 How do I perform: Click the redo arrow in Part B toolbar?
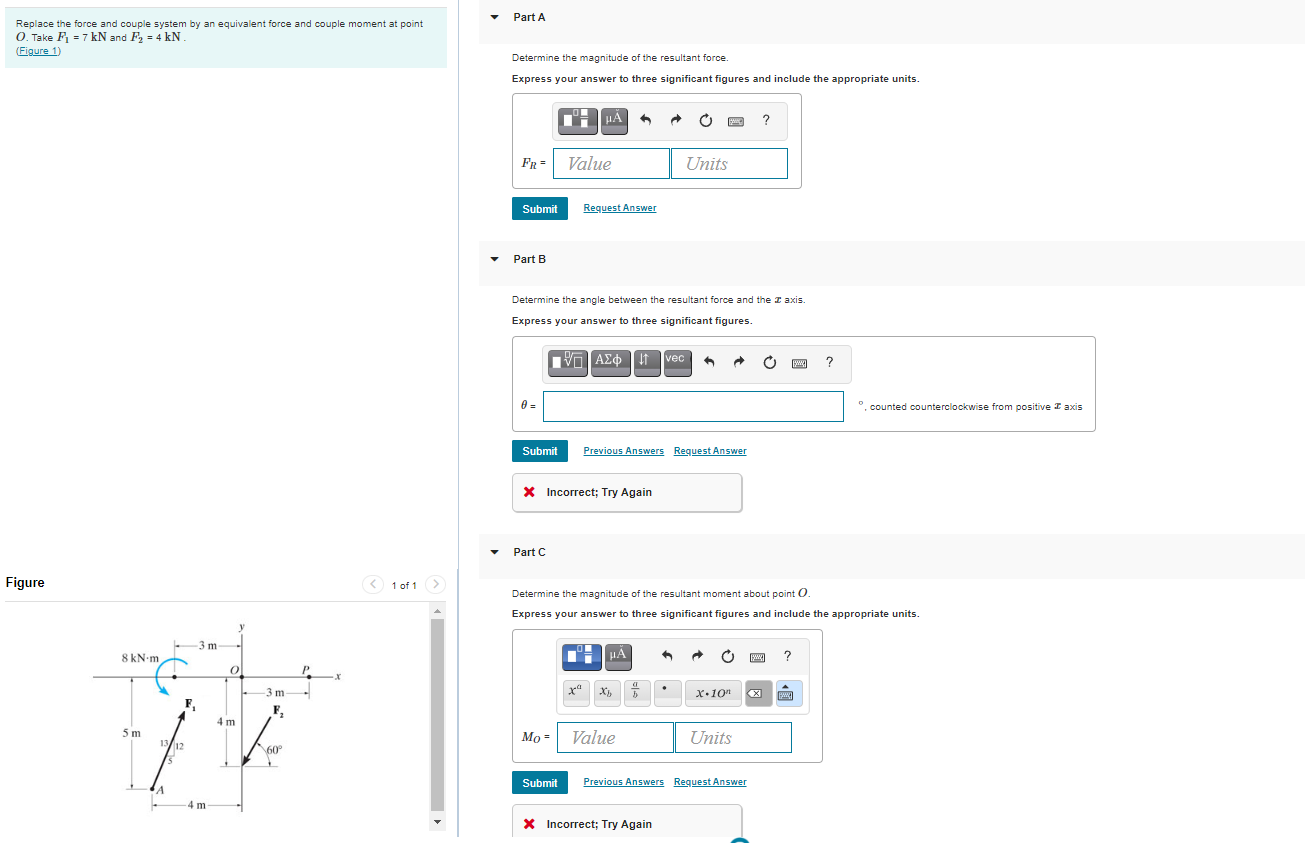pyautogui.click(x=738, y=363)
